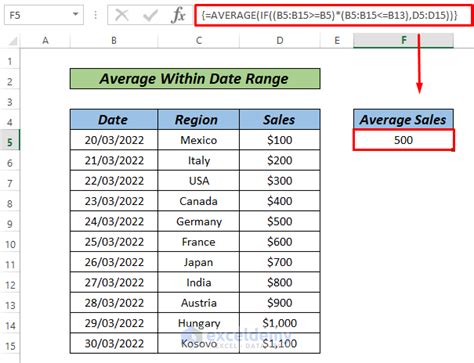Select the sales cell showing $100

coord(280,140)
